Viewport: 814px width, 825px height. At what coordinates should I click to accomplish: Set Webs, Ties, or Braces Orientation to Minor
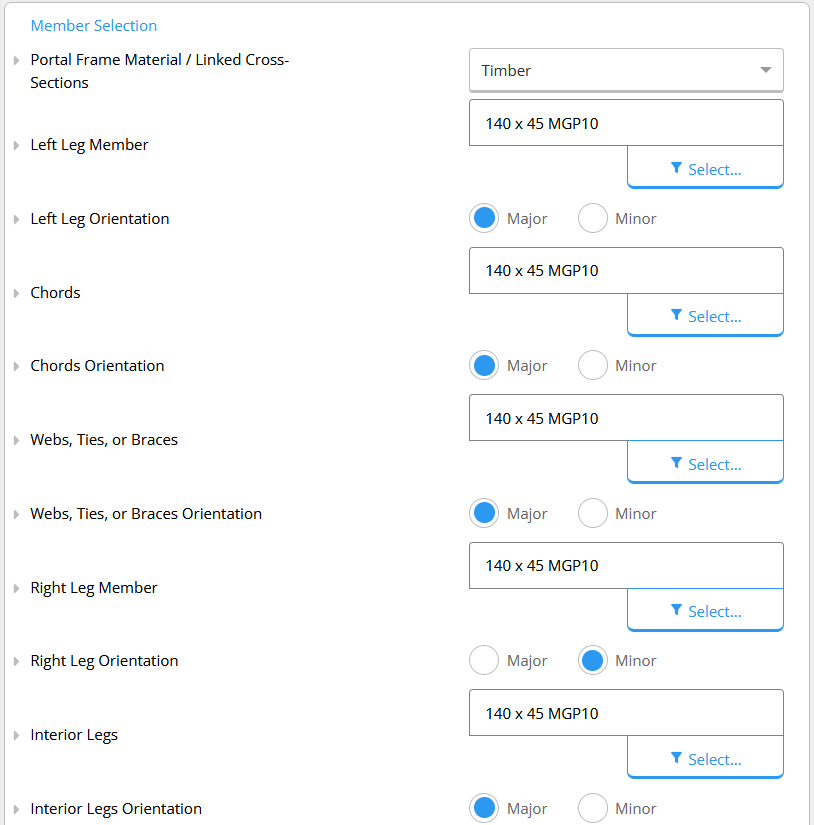click(593, 513)
